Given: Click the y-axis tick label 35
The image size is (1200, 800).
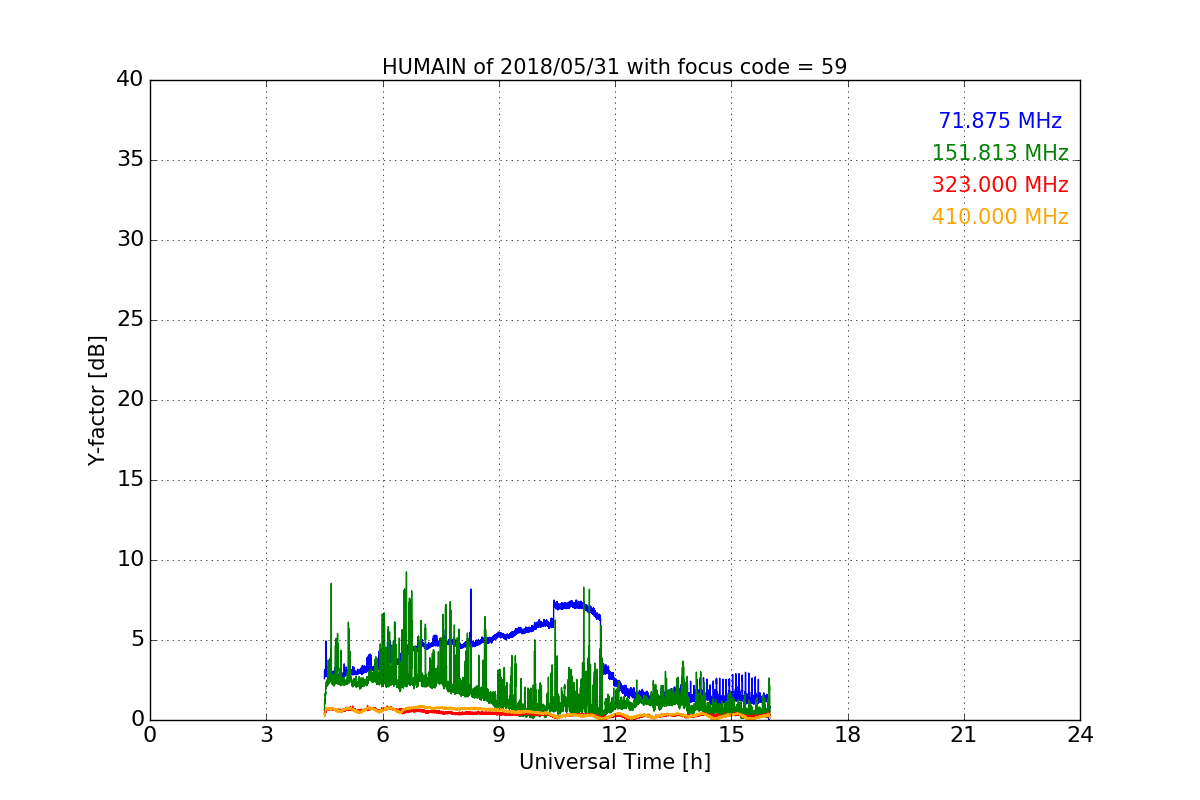Looking at the screenshot, I should 129,160.
